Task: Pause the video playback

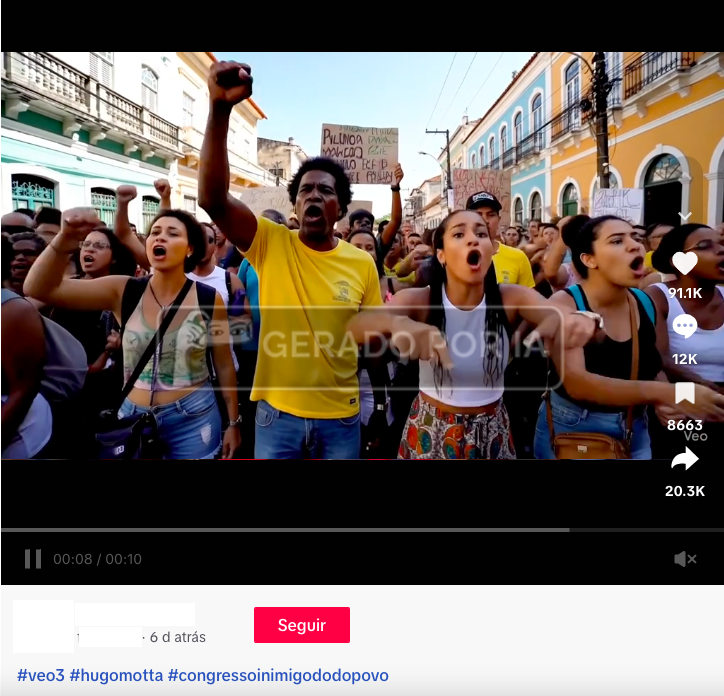Action: tap(33, 559)
